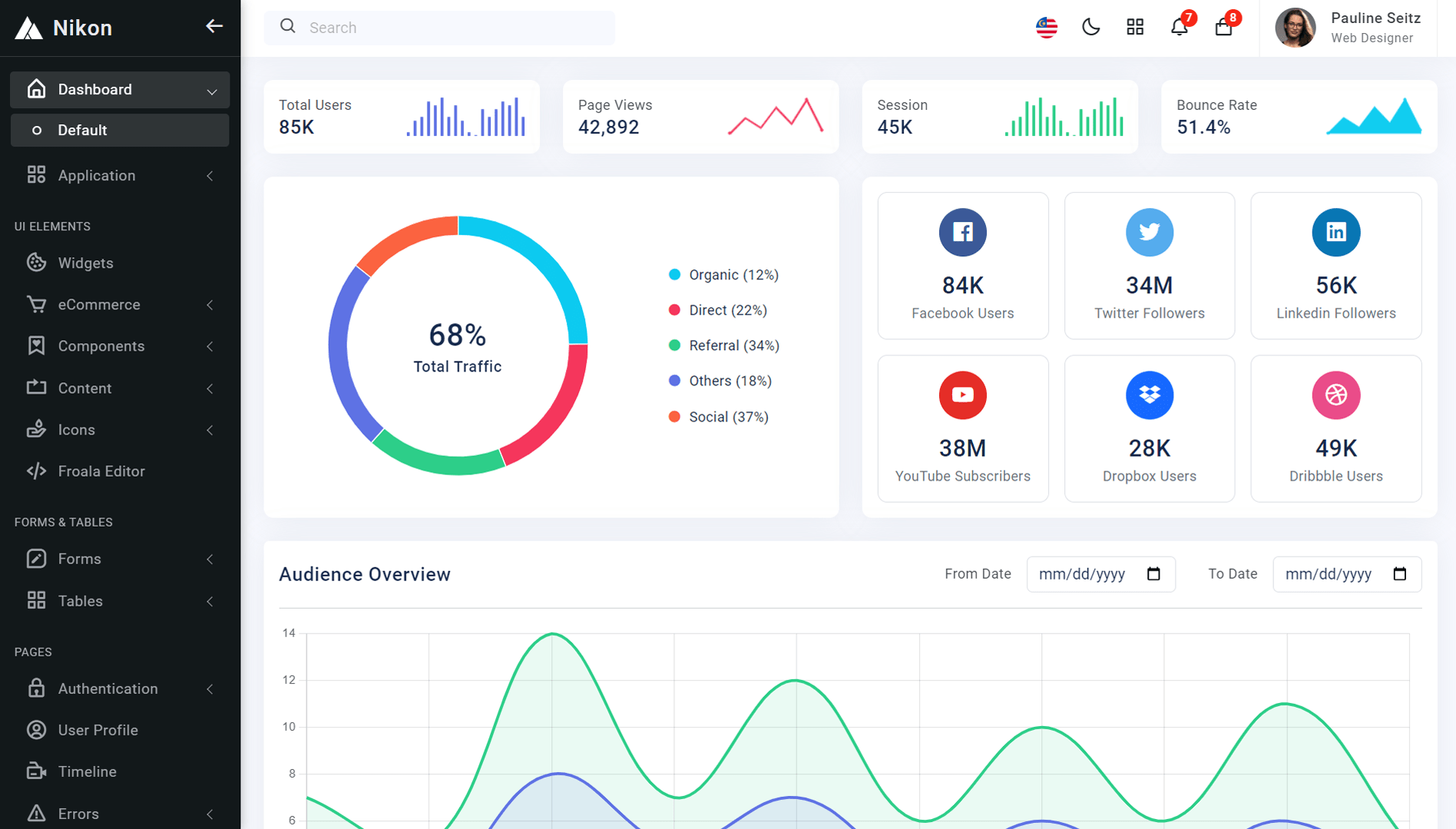1456x829 pixels.
Task: Go to the User Profile page link
Action: 120,730
